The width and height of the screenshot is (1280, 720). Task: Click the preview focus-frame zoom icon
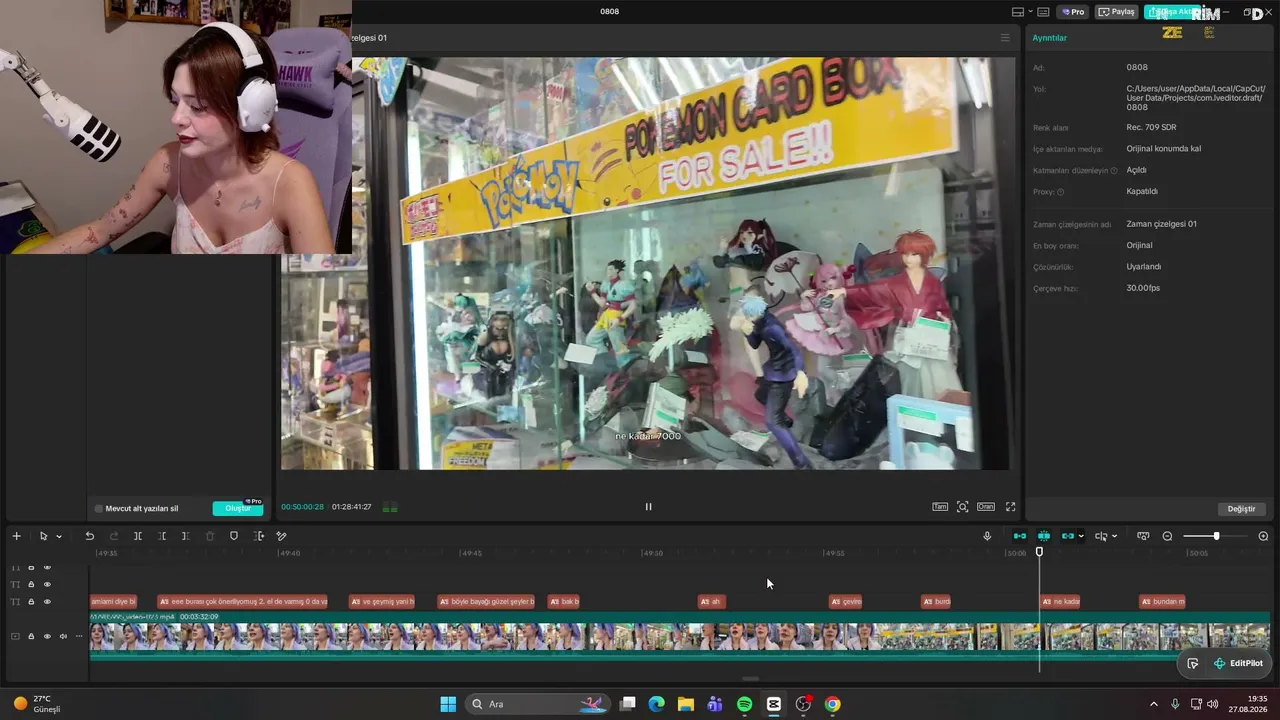(x=963, y=507)
